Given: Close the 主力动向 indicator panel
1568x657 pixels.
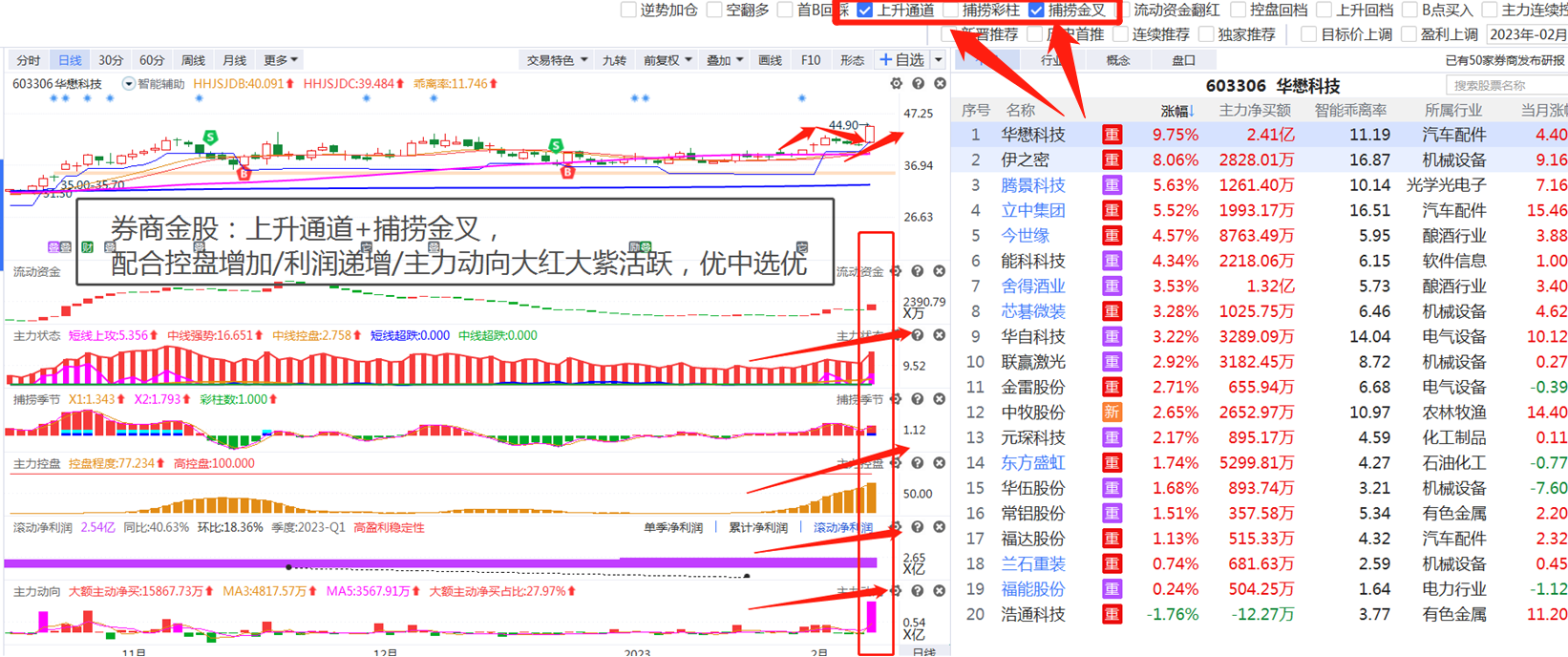Looking at the screenshot, I should [x=940, y=591].
